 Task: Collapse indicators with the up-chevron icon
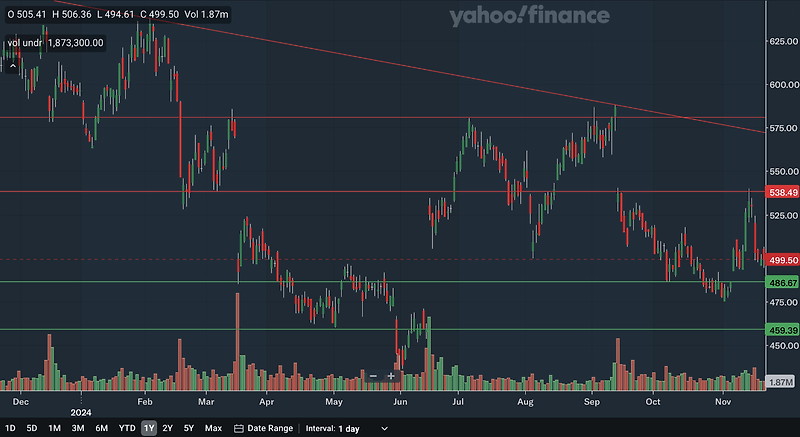point(13,66)
